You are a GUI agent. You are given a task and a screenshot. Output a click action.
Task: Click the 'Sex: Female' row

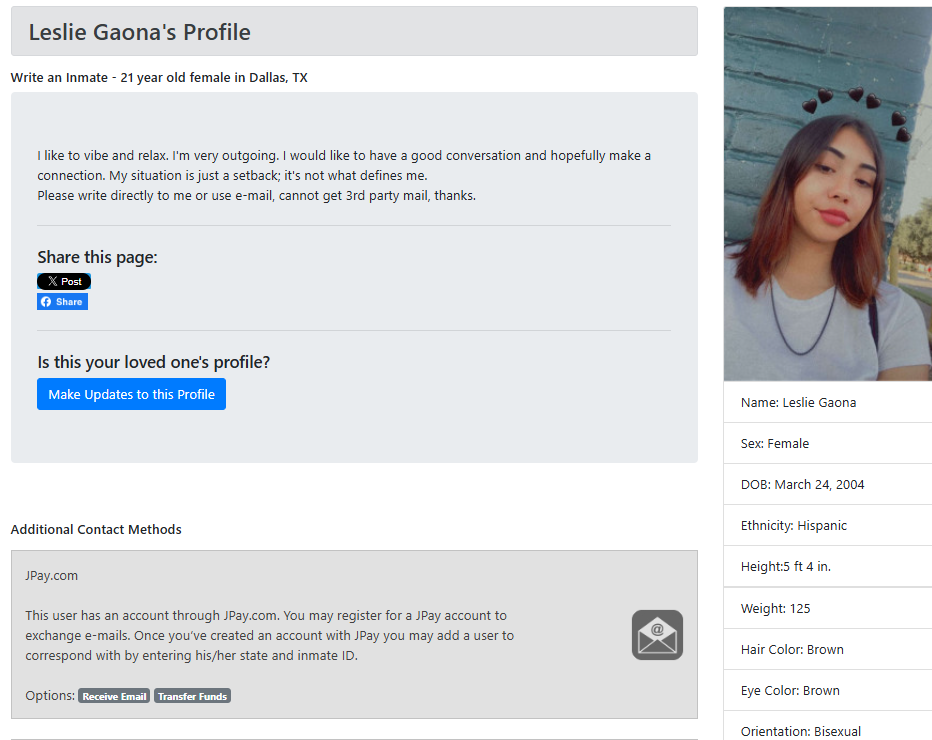coord(827,443)
